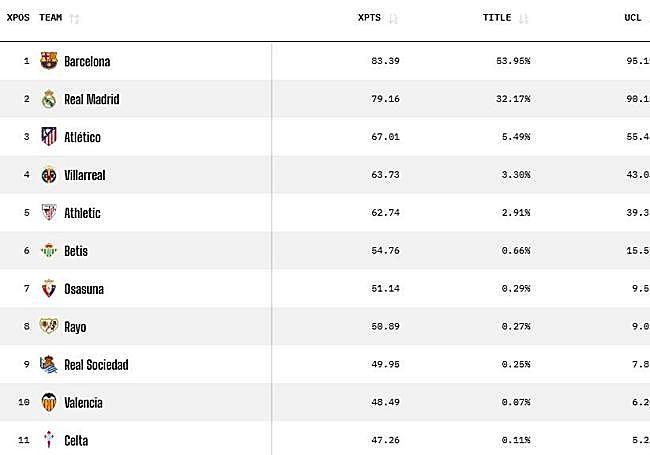Image resolution: width=650 pixels, height=455 pixels.
Task: Click the Real Madrid club crest
Action: (49, 99)
